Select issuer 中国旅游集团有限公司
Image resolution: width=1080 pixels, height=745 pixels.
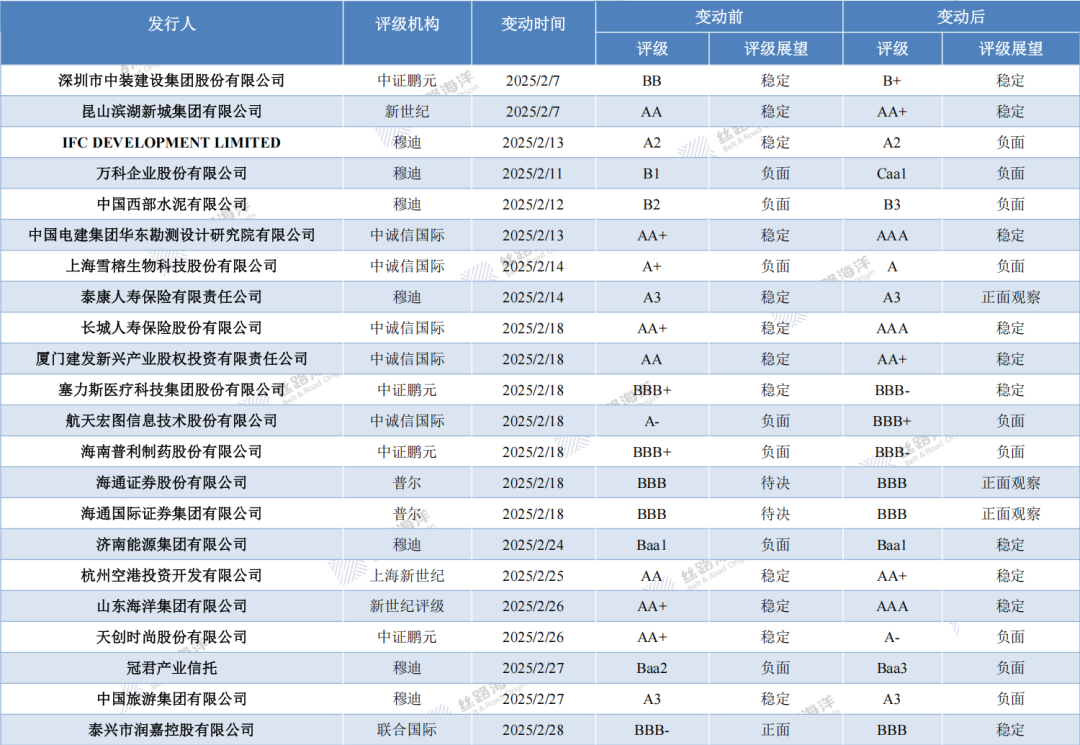point(172,699)
